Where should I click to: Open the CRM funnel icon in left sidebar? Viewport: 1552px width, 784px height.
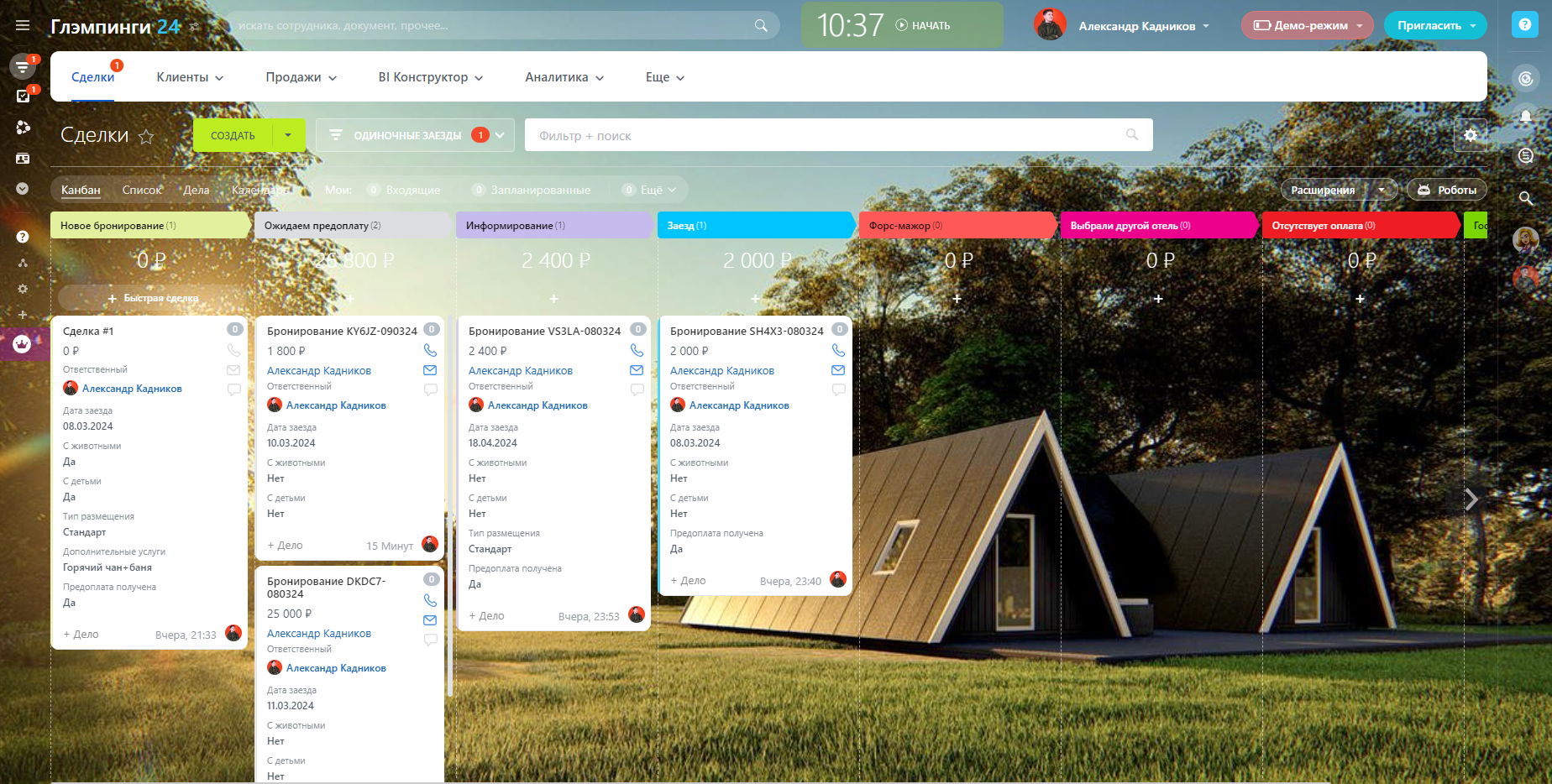23,66
